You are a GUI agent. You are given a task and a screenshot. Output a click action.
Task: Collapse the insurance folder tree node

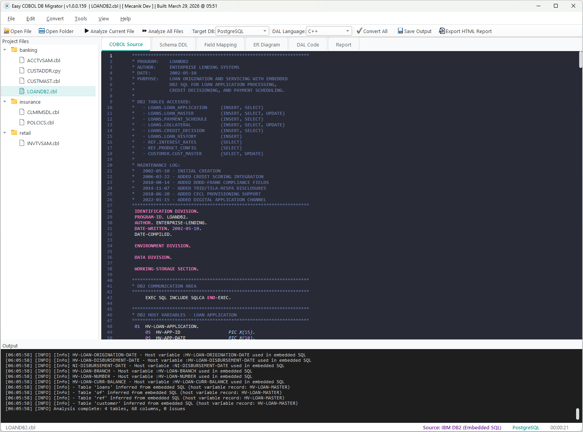tap(5, 101)
